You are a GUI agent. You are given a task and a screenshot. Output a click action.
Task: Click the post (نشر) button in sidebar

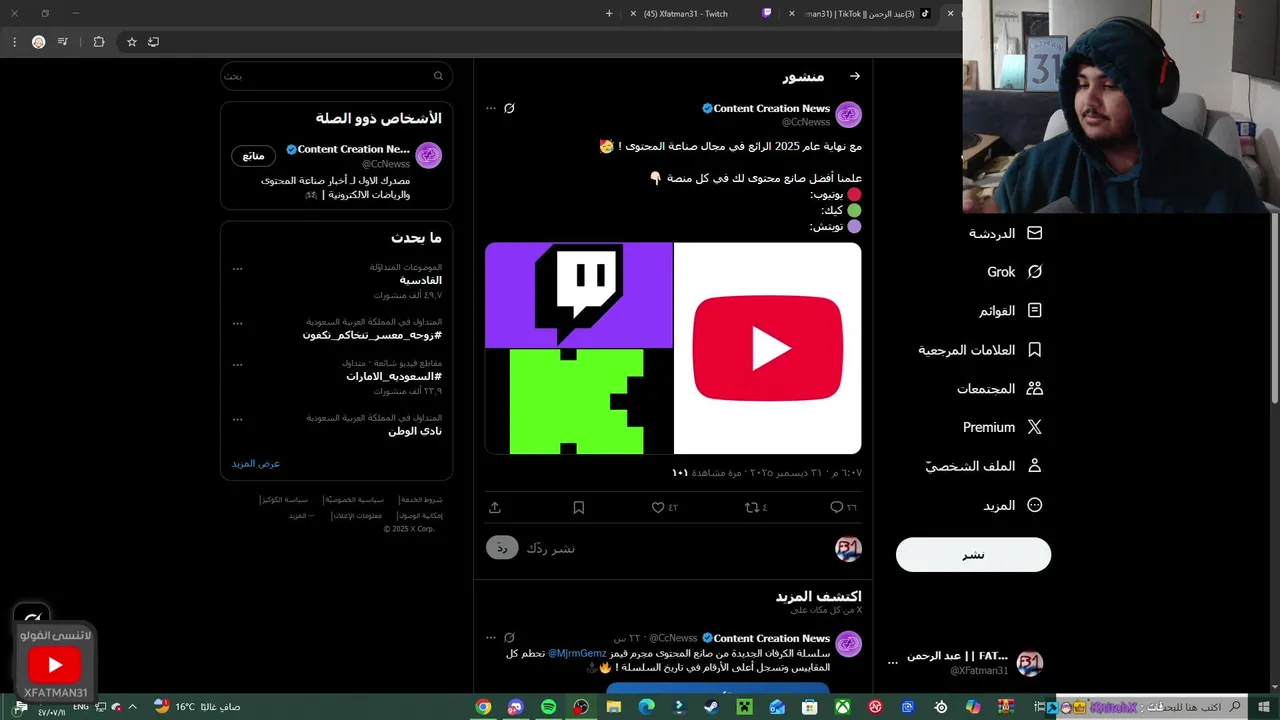point(973,555)
